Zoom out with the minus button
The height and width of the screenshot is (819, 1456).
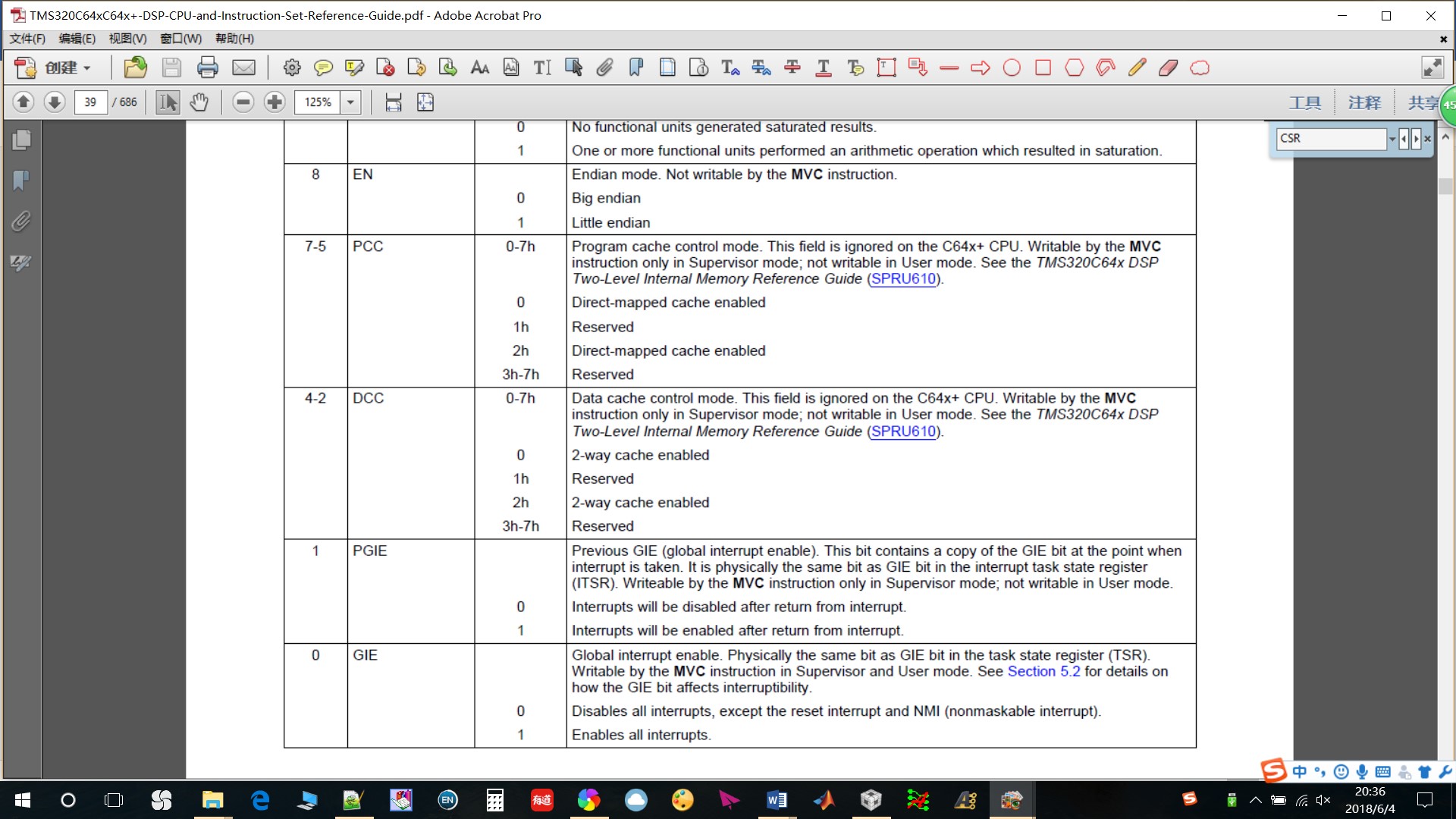pos(243,102)
